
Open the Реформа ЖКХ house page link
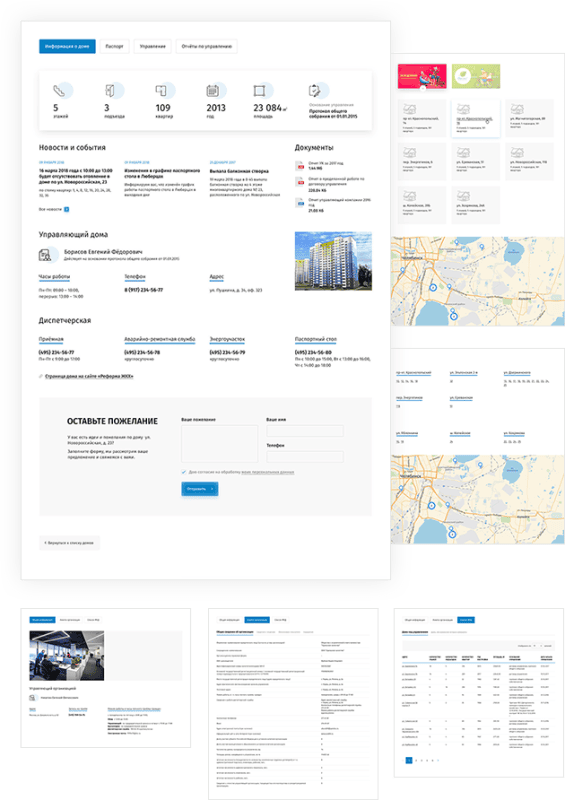point(89,376)
